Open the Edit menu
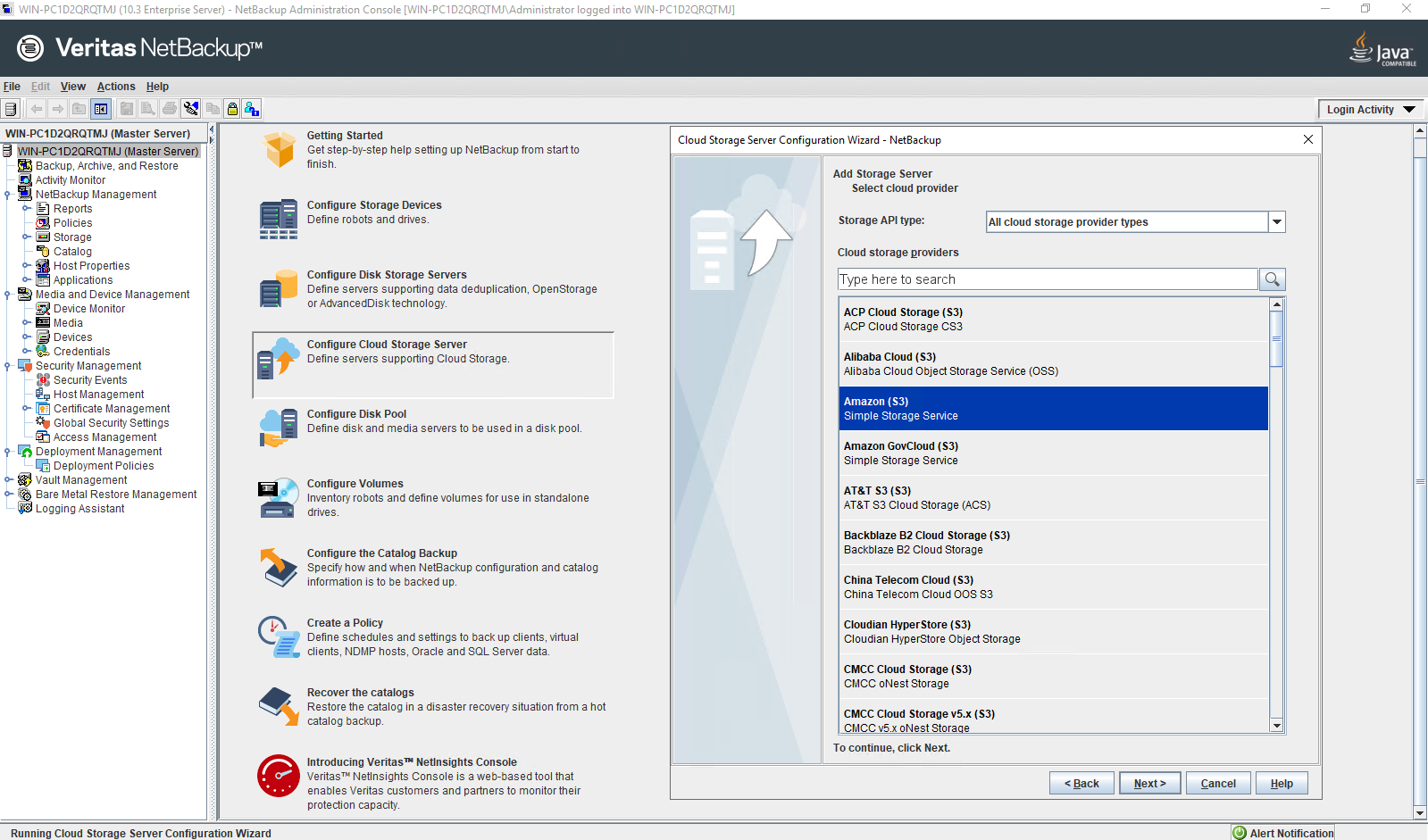The image size is (1428, 840). 40,87
